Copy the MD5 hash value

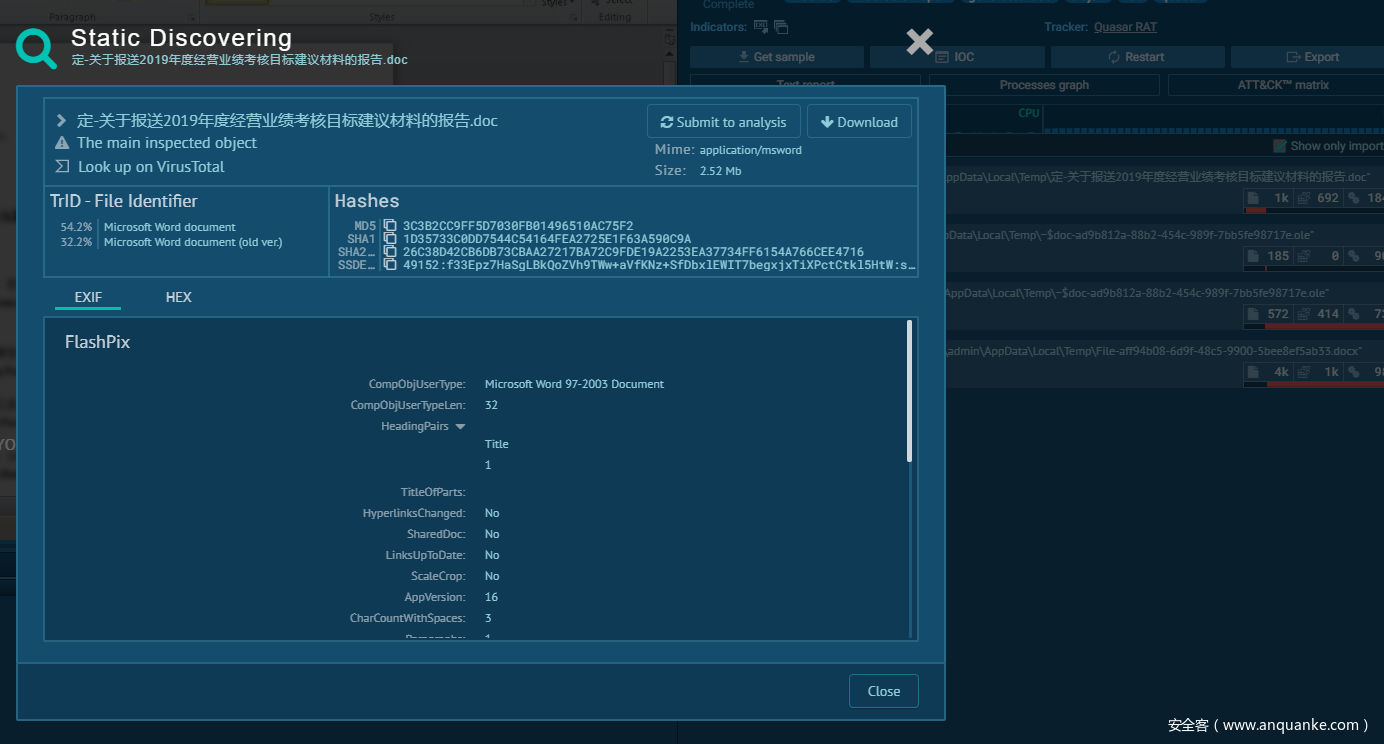point(390,226)
